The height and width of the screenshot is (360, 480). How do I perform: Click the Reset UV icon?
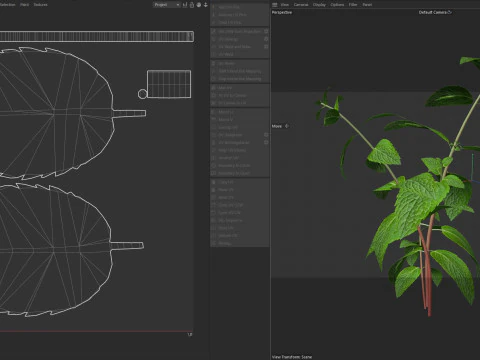coord(214,197)
